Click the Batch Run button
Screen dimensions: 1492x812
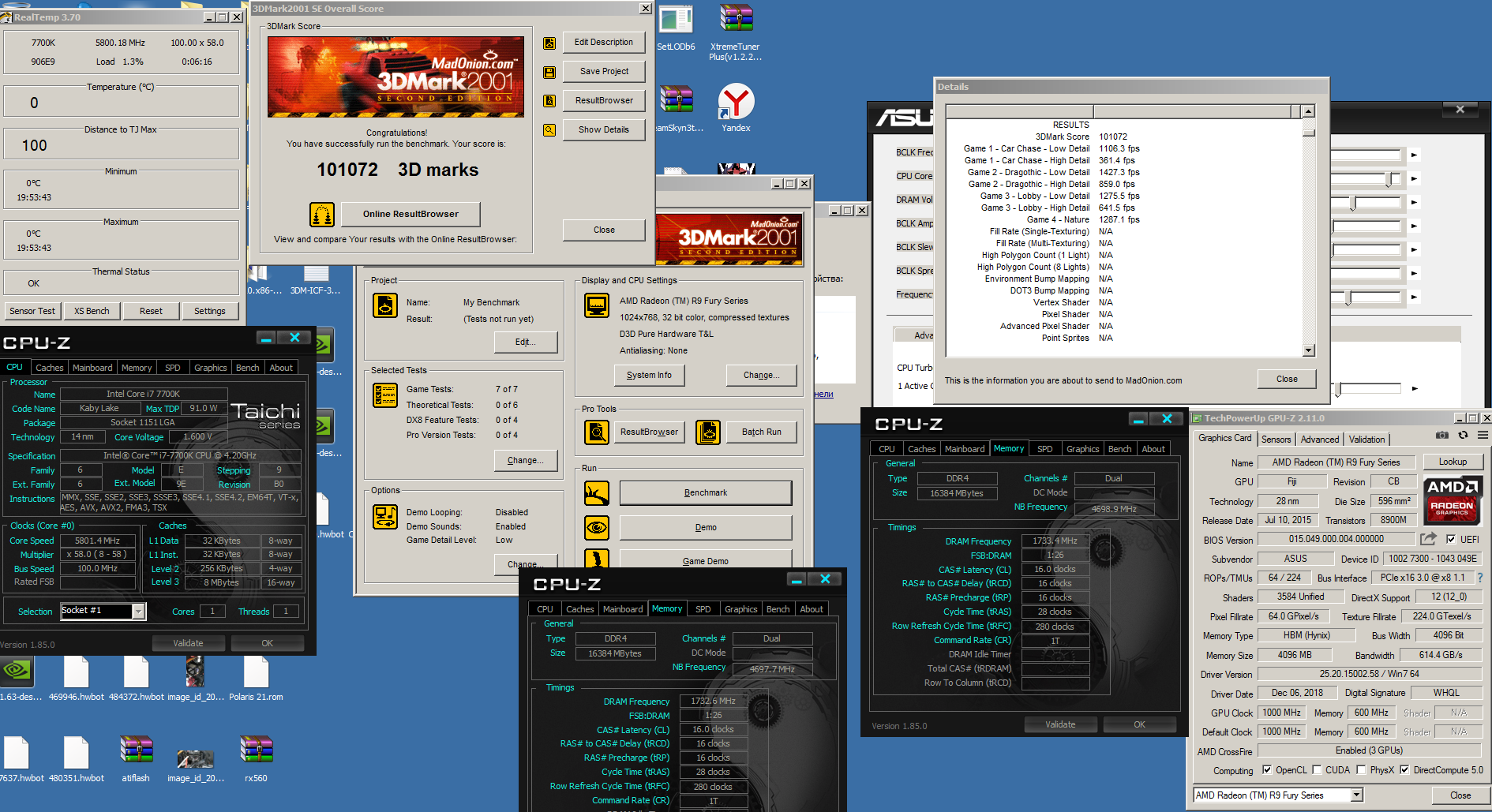(762, 432)
